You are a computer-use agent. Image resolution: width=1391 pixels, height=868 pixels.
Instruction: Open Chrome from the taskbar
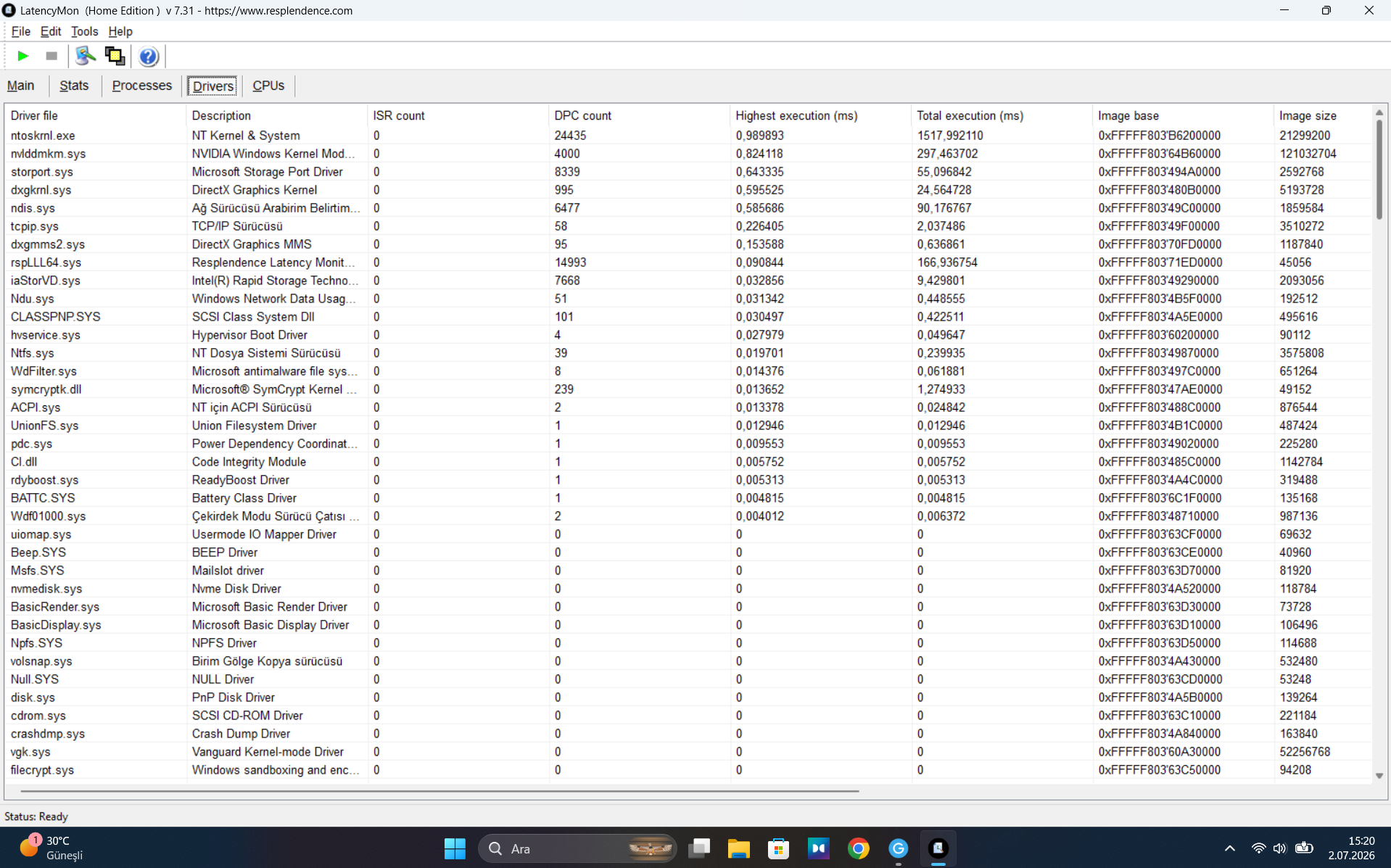click(858, 848)
